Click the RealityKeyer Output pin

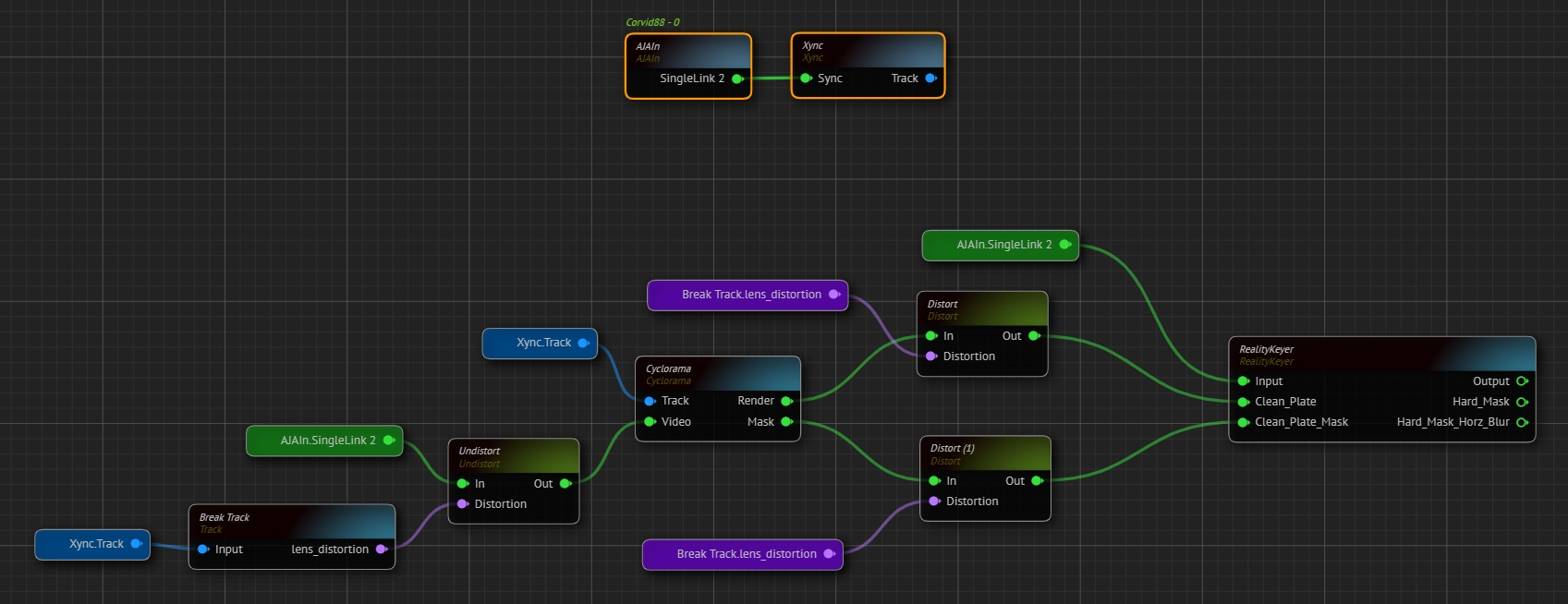(x=1521, y=381)
